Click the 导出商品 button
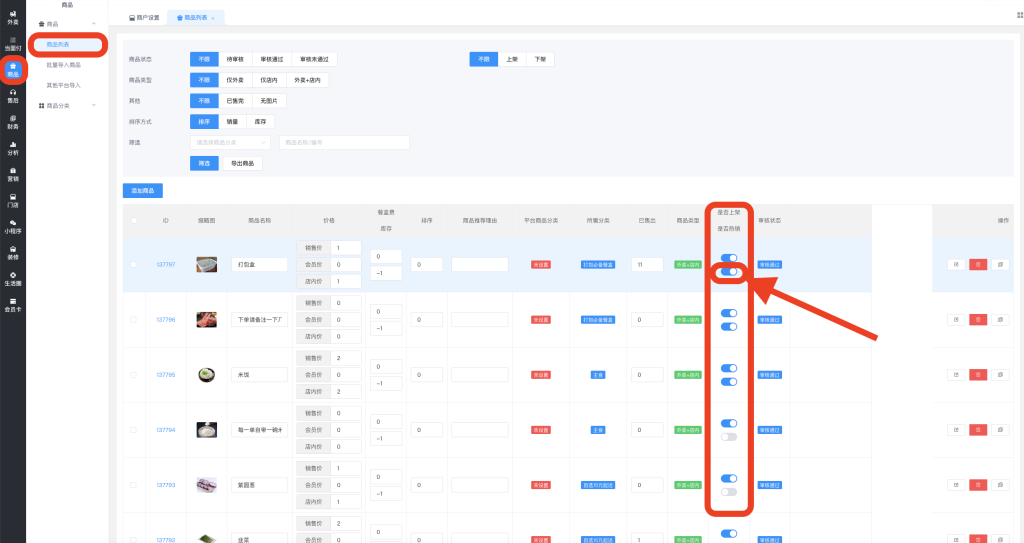Viewport: 1024px width, 543px height. coord(241,163)
